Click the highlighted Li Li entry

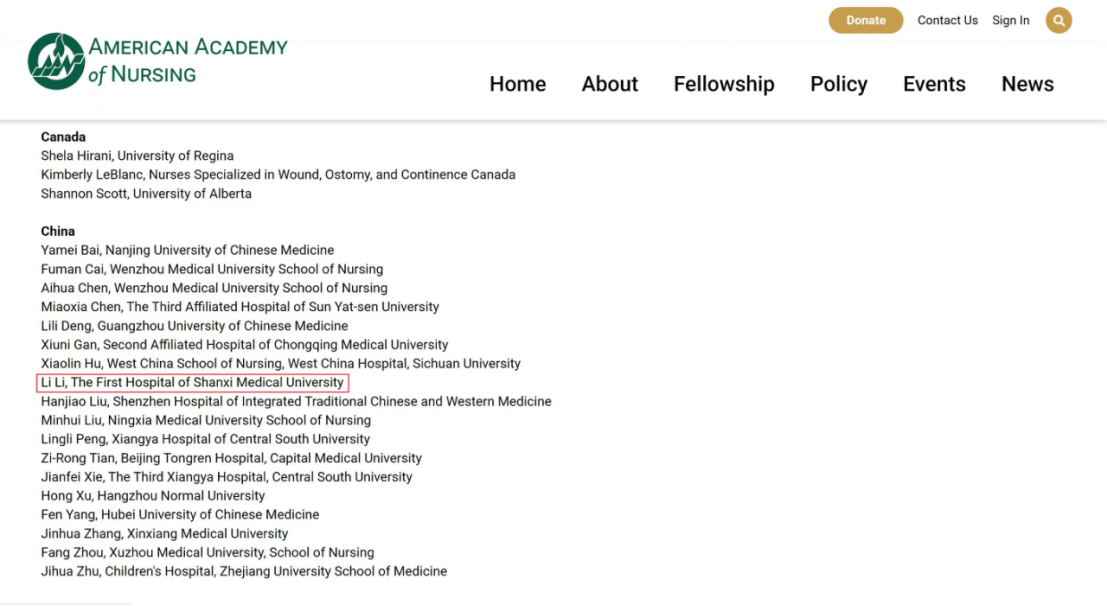coord(192,383)
